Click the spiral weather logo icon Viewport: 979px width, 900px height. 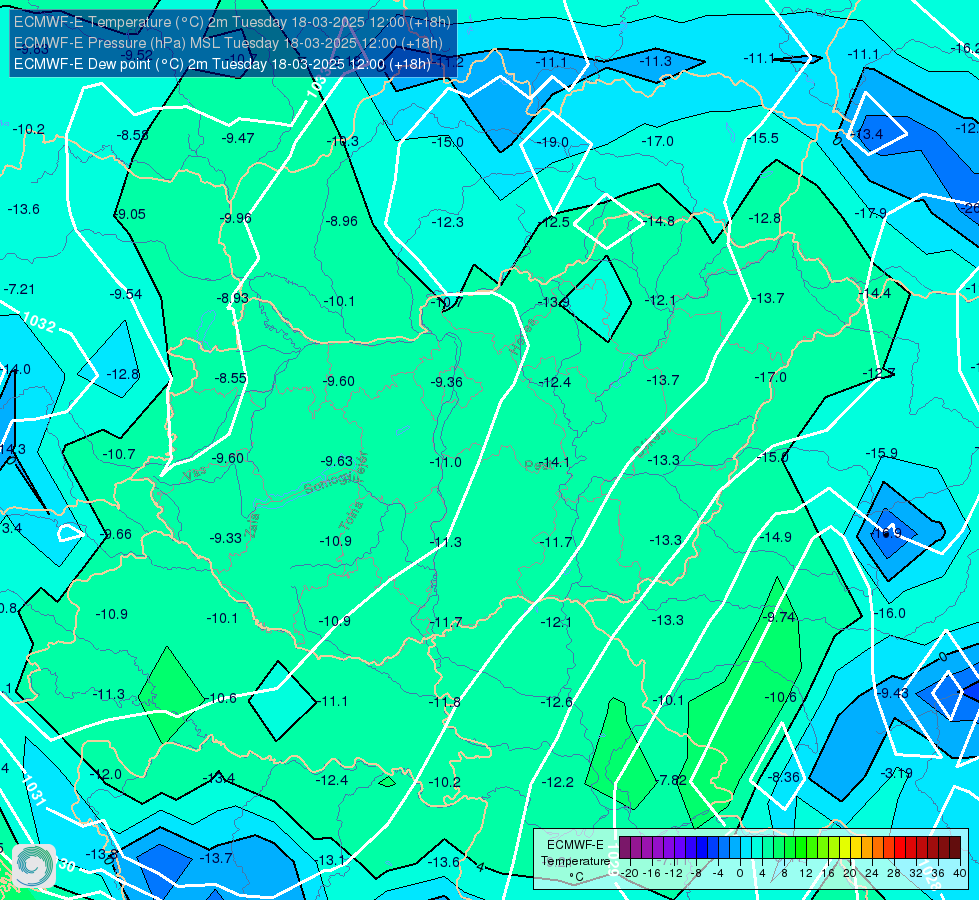(34, 866)
